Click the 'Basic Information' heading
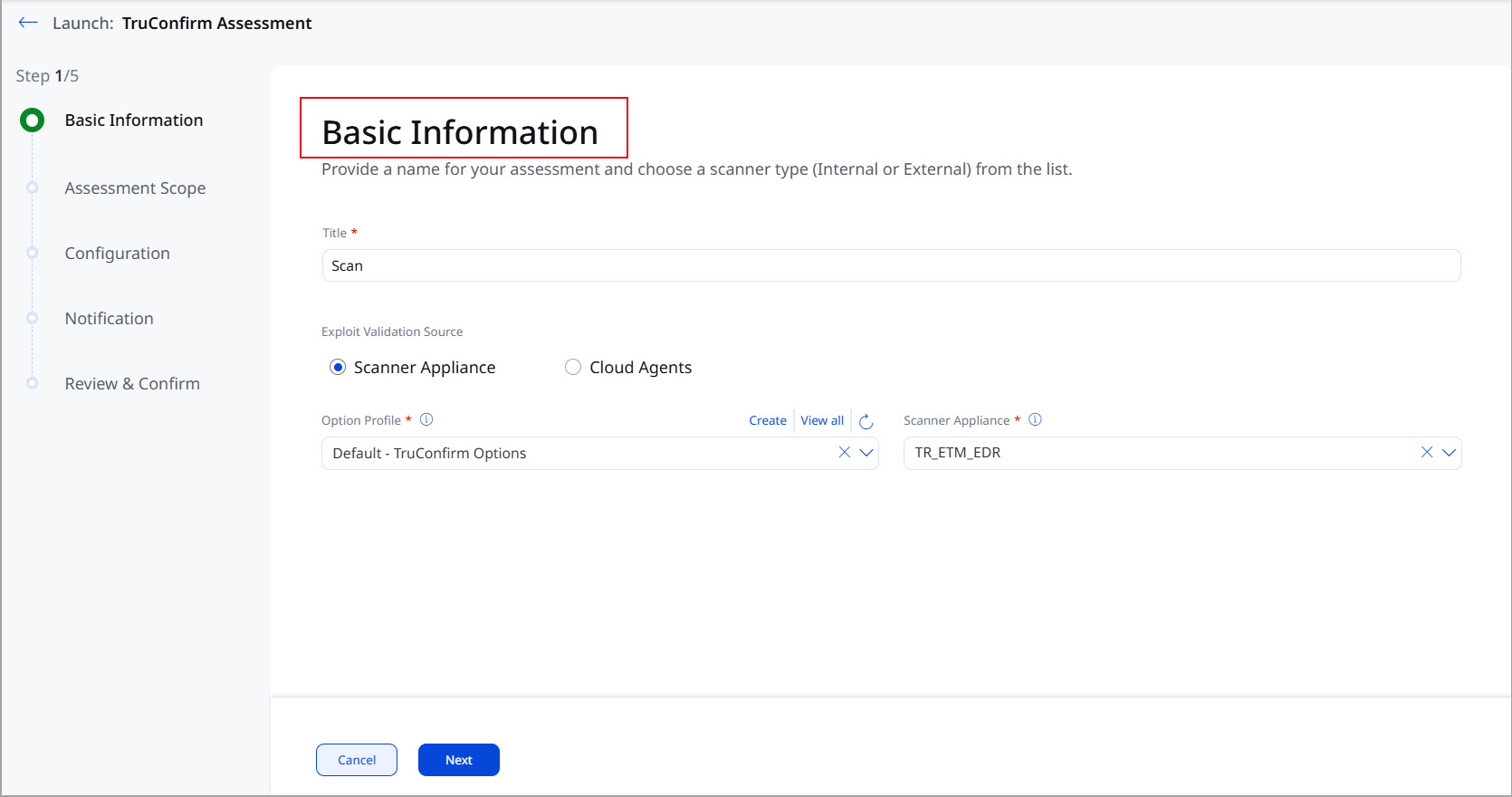Screen dimensions: 1512x797 (460, 132)
